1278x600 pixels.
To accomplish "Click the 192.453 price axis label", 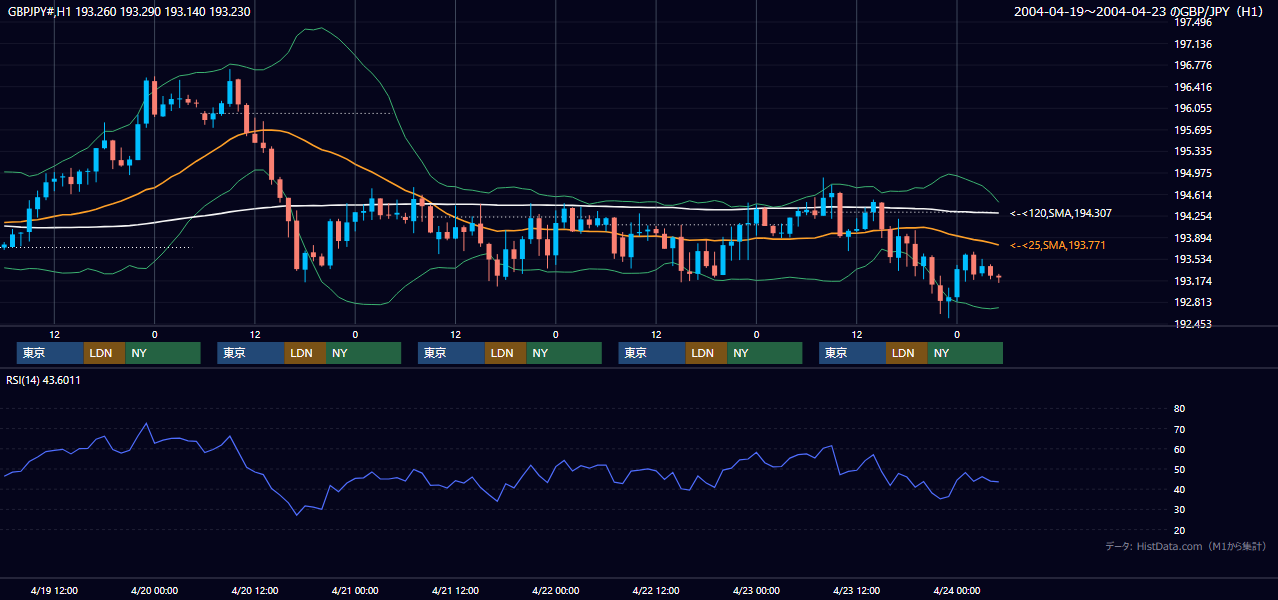I will (x=1192, y=324).
